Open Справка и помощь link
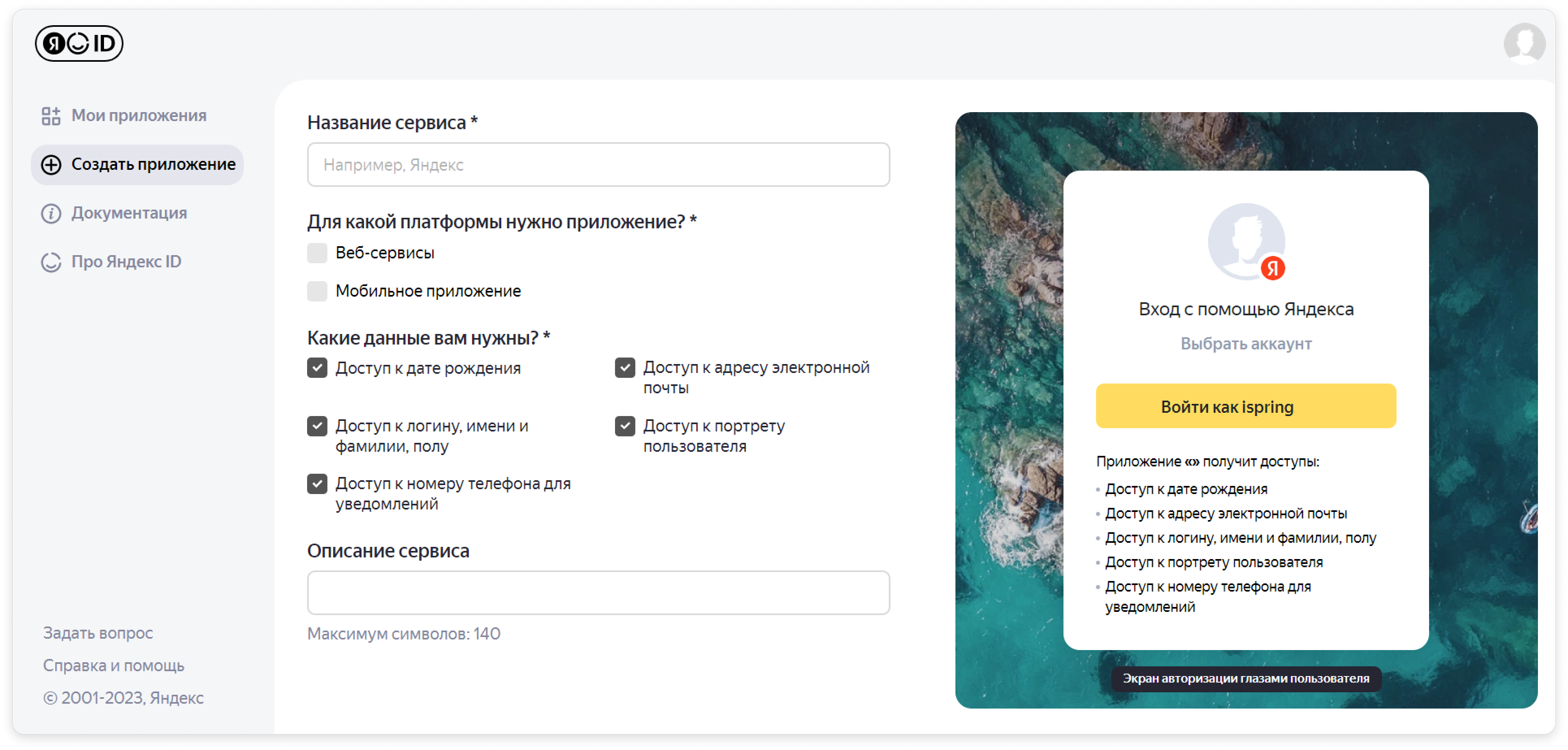 [x=114, y=665]
